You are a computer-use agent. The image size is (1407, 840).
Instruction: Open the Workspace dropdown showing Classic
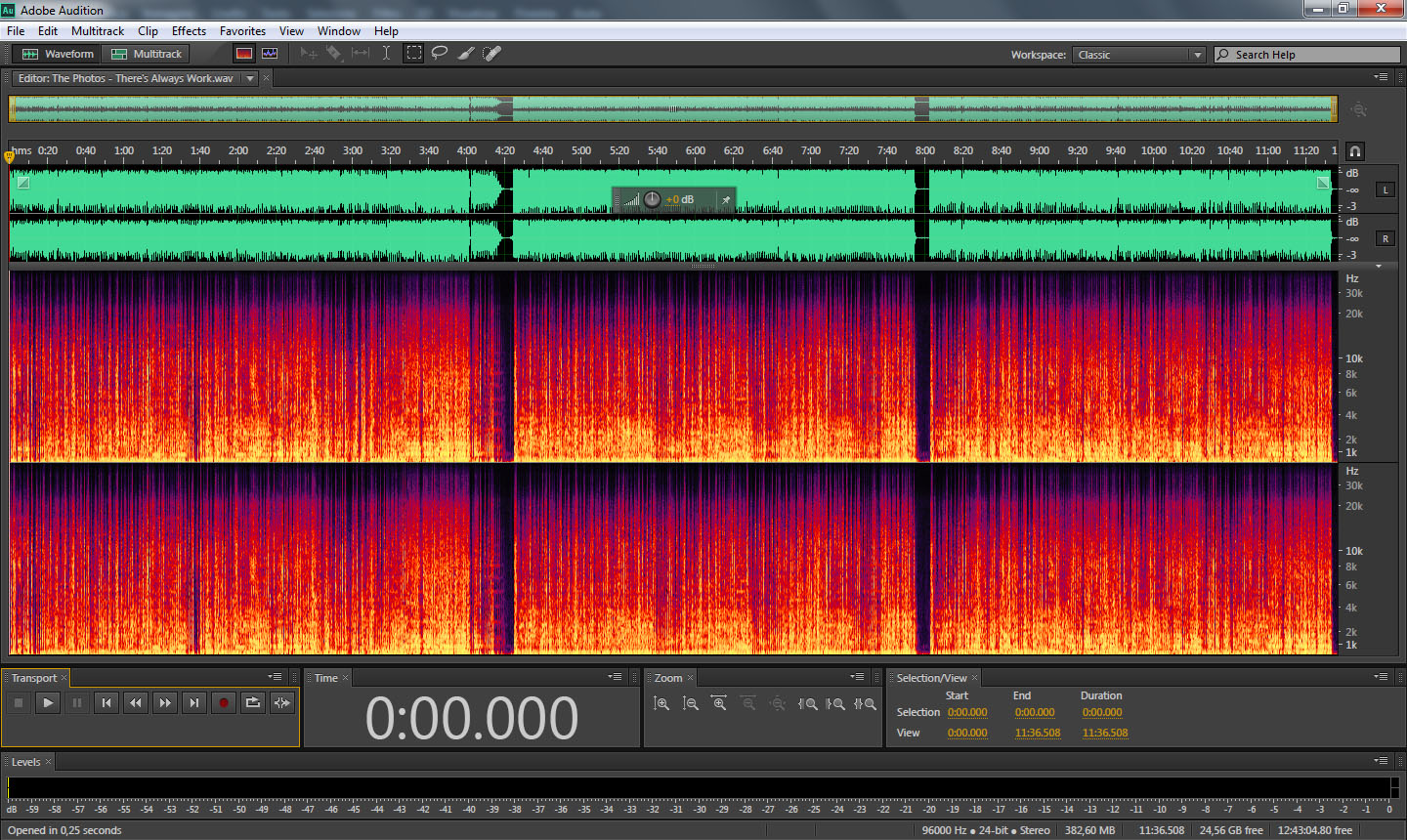pyautogui.click(x=1139, y=55)
